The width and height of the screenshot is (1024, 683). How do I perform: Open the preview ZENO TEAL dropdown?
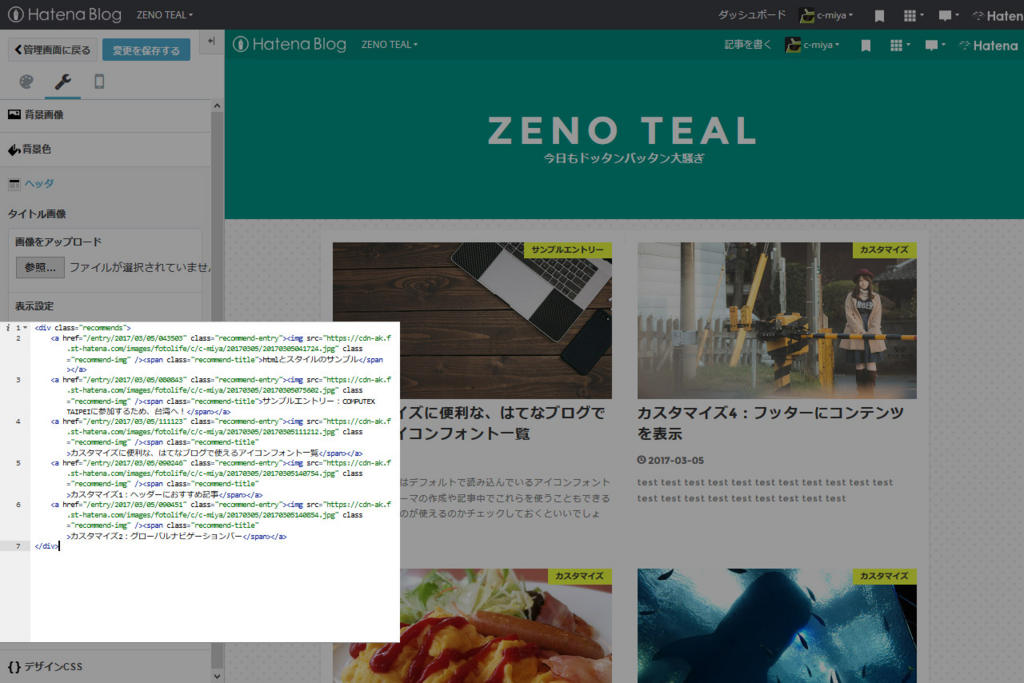[389, 44]
